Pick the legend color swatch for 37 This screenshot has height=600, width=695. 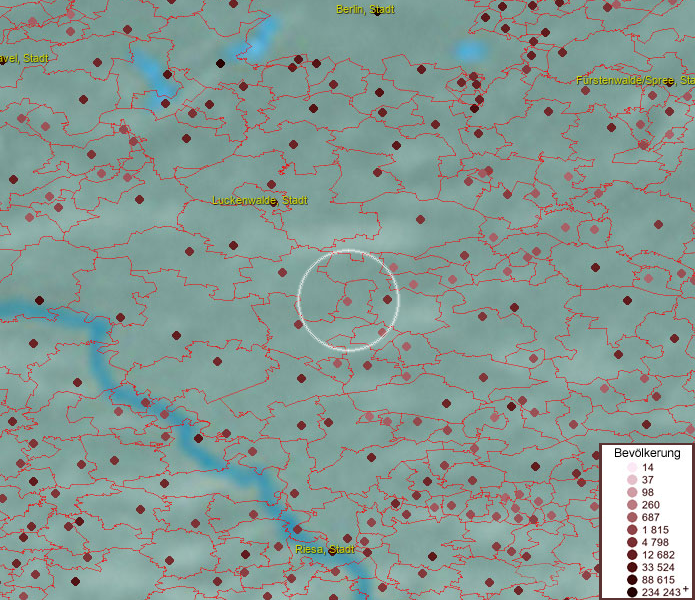pyautogui.click(x=632, y=479)
